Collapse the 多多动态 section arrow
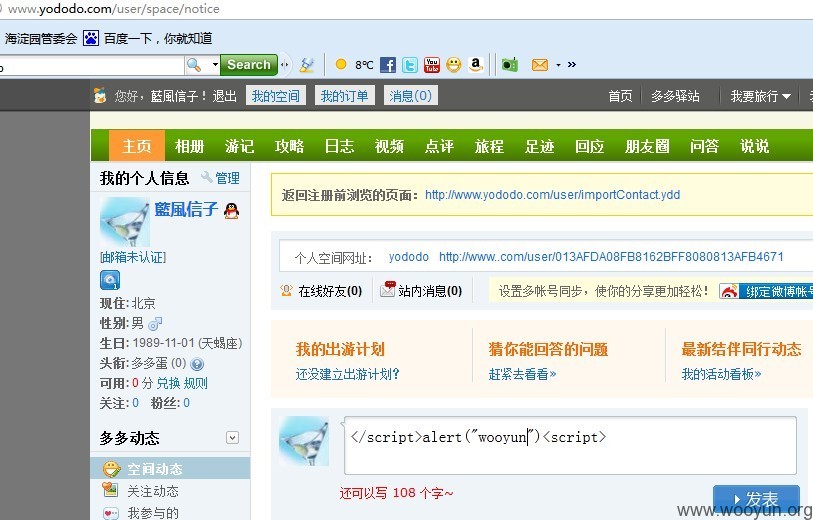Screen dimensions: 813x520 pyautogui.click(x=232, y=438)
